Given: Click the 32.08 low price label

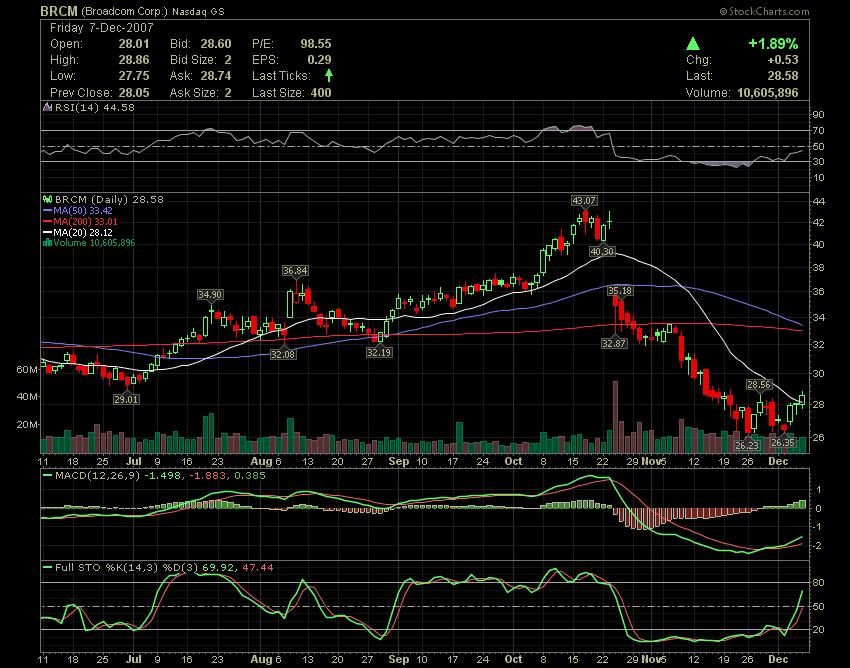Looking at the screenshot, I should [x=283, y=354].
